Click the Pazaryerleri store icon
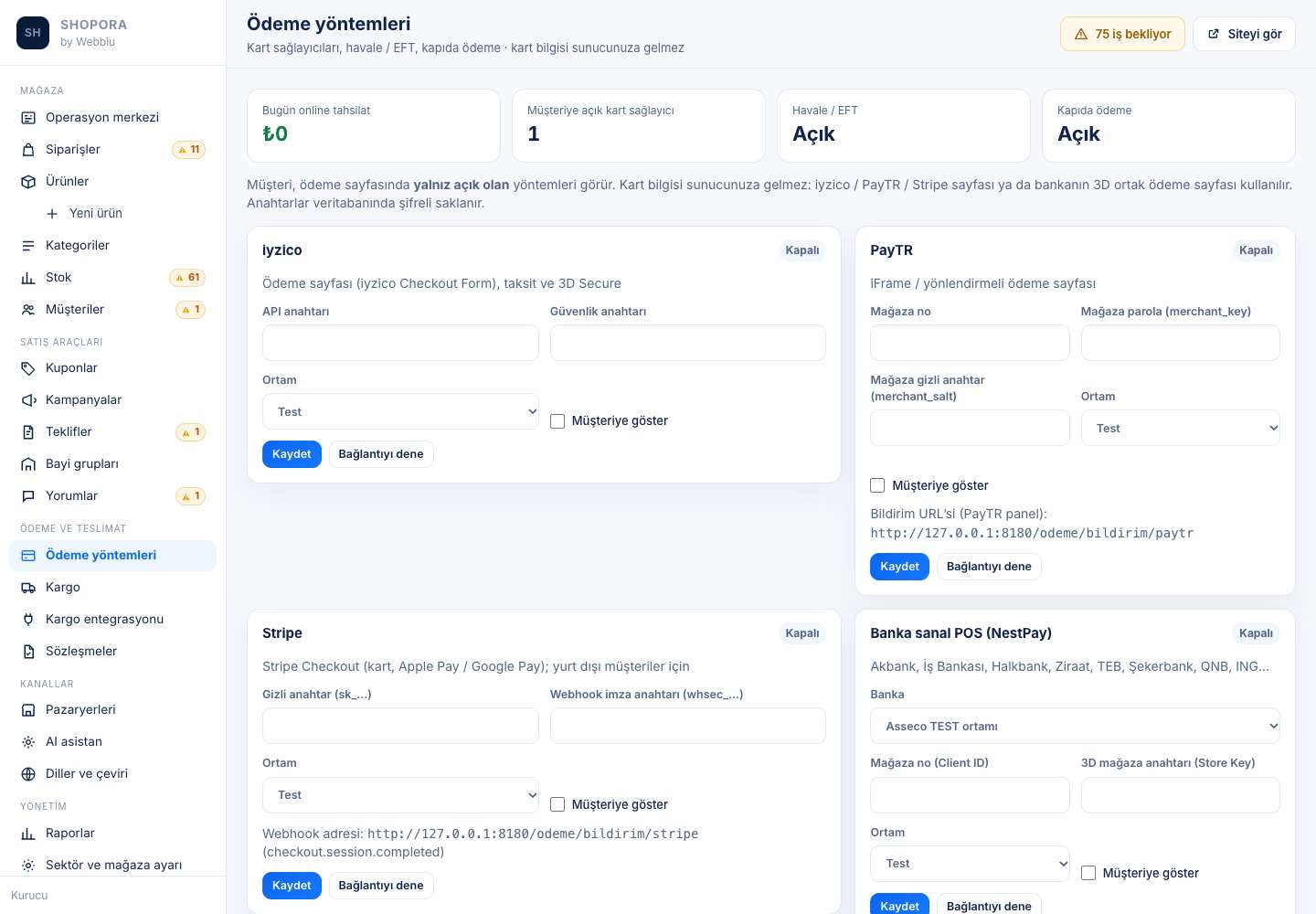 [28, 710]
